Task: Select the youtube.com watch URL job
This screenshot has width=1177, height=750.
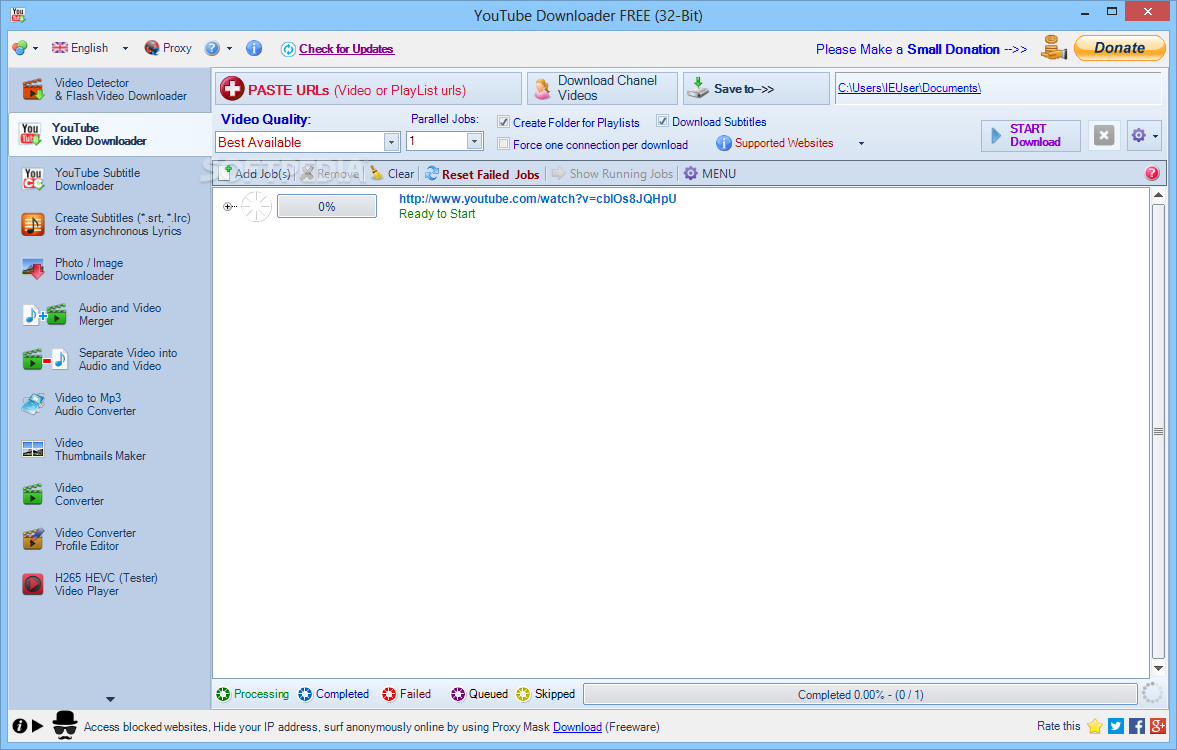Action: [x=537, y=199]
